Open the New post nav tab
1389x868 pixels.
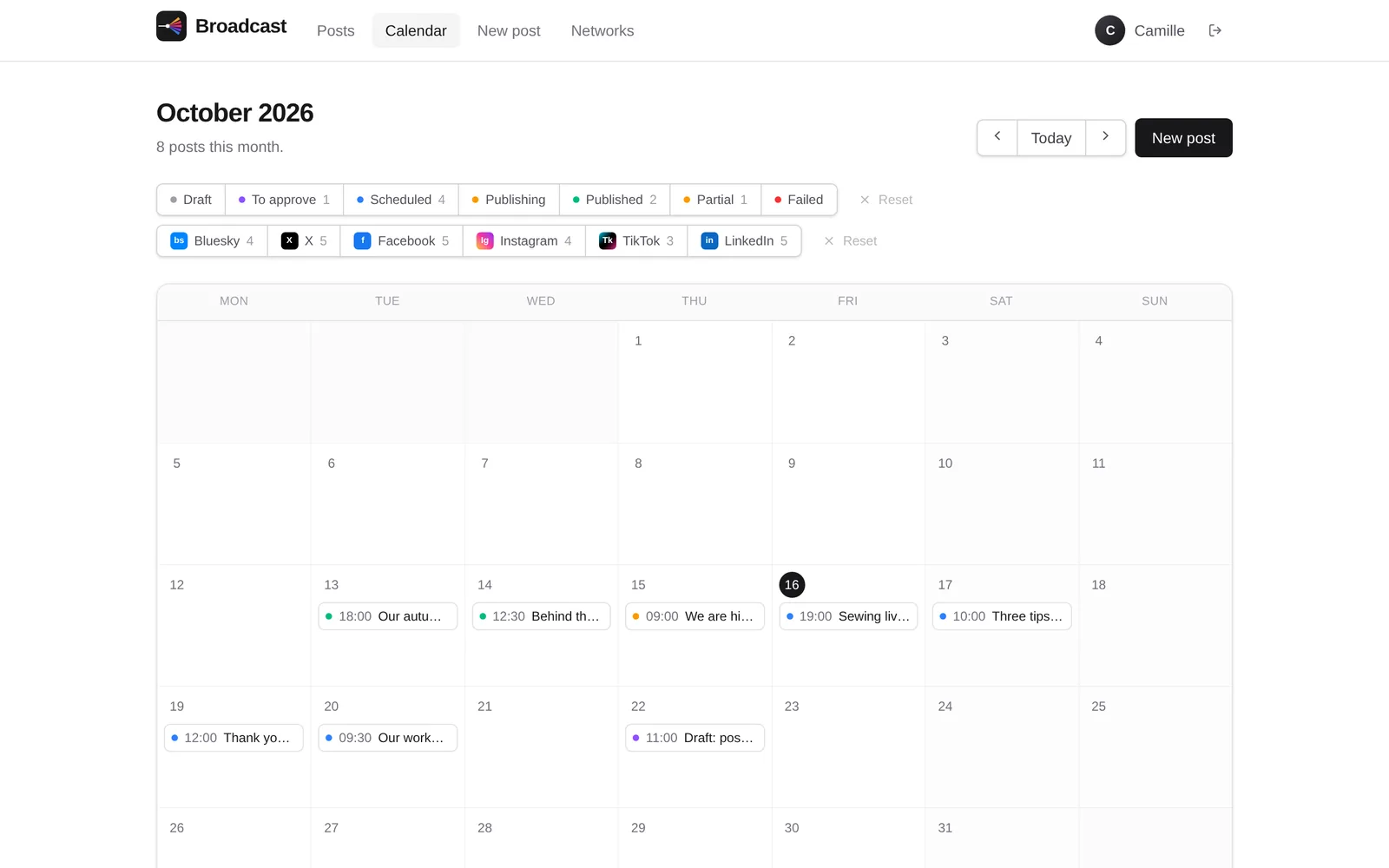pyautogui.click(x=509, y=30)
